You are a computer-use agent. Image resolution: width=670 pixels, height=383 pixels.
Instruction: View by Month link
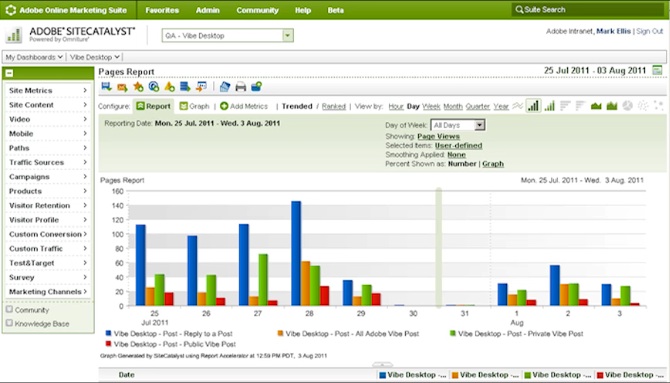coord(453,106)
